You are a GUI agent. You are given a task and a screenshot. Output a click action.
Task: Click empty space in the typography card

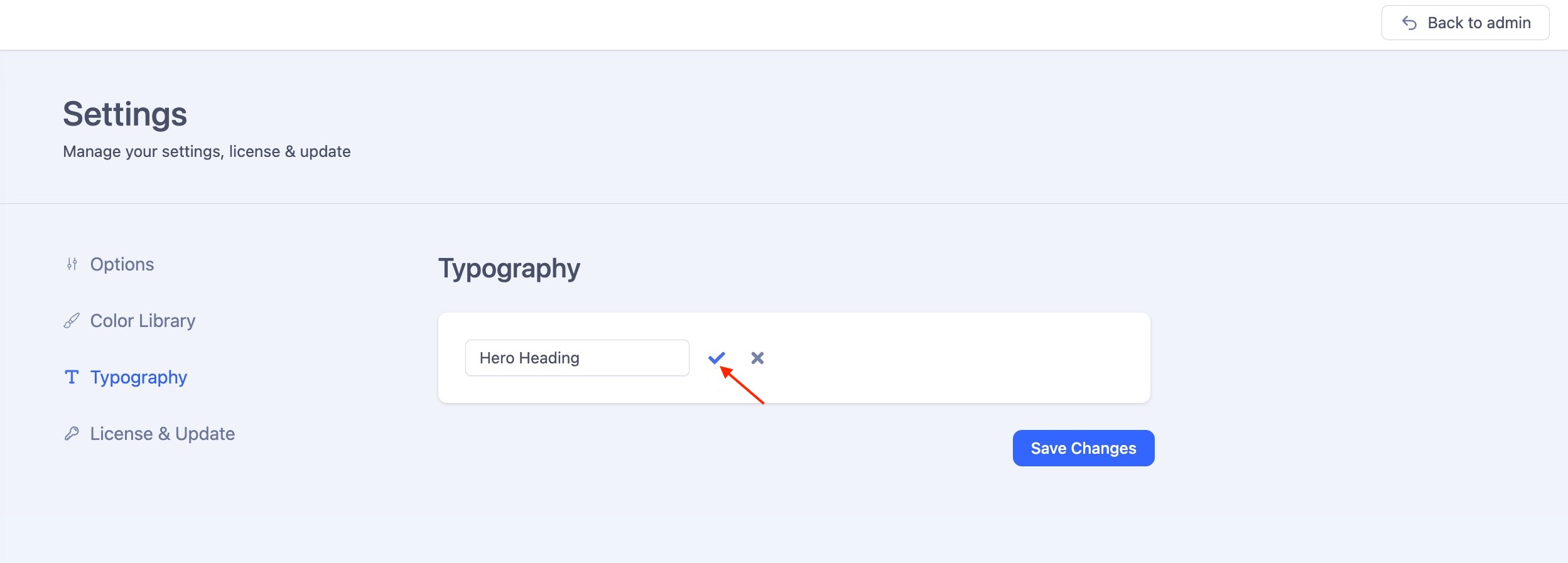tap(954, 358)
